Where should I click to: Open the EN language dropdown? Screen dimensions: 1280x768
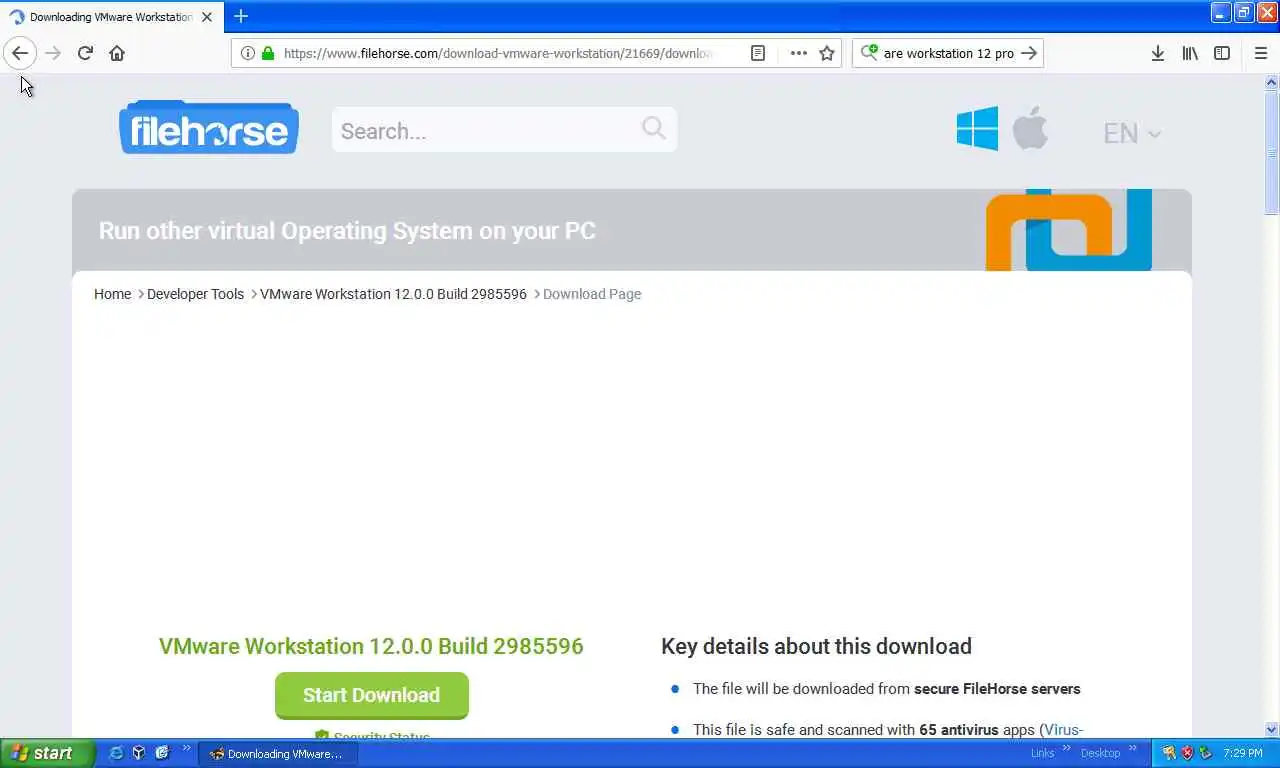1132,133
